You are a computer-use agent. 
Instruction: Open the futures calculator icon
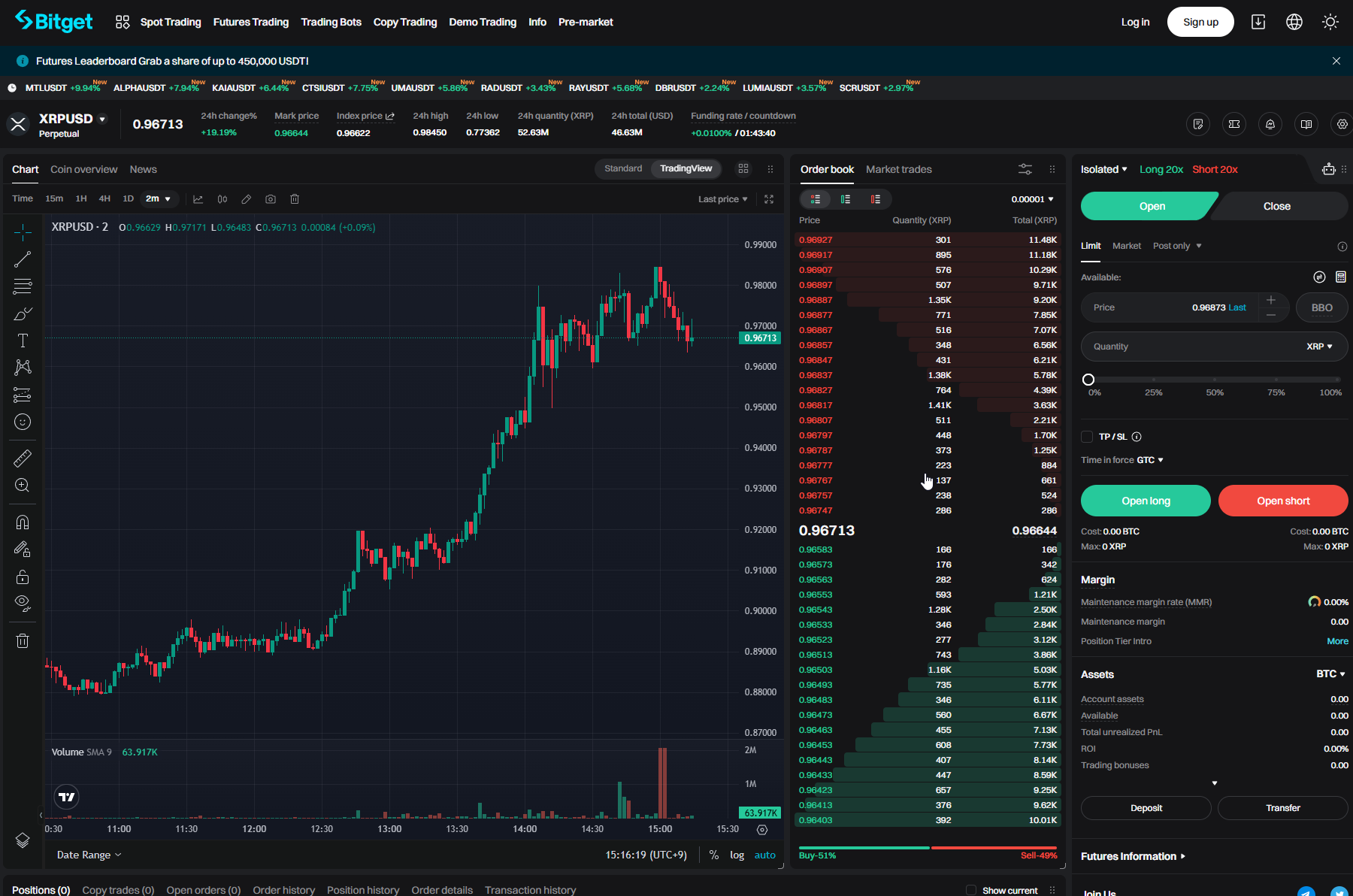pos(1341,277)
